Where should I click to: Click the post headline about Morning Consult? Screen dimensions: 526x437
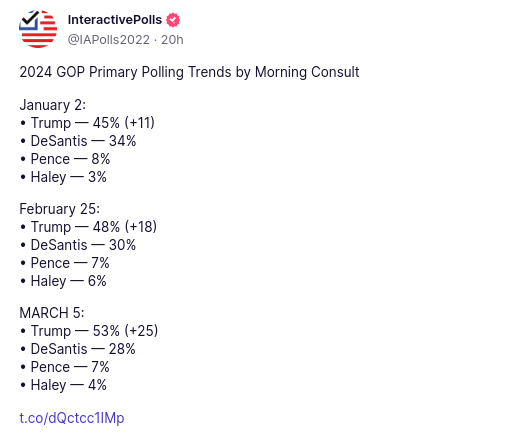click(x=189, y=72)
